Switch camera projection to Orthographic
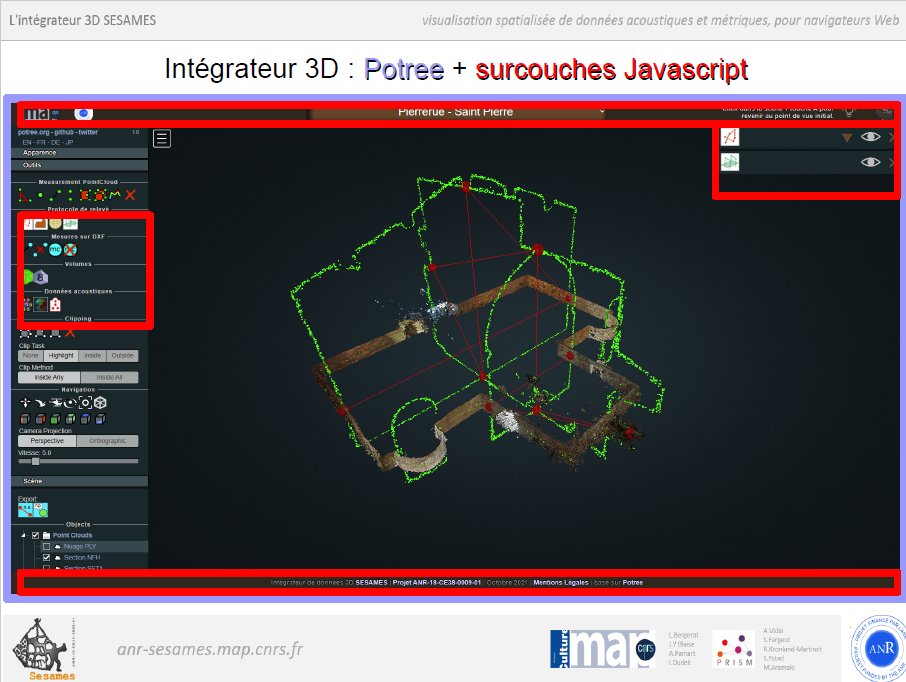The image size is (906, 682). (x=107, y=441)
